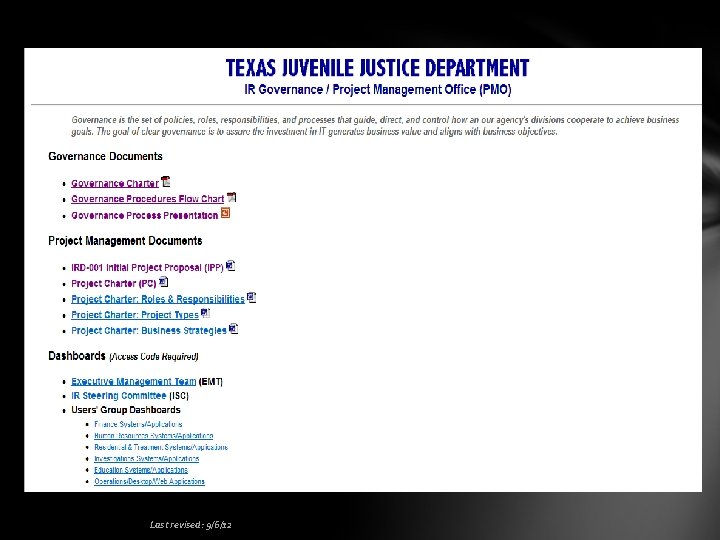Open Investigations Systems/Applications dashboard
The image size is (720, 540).
pyautogui.click(x=146, y=459)
